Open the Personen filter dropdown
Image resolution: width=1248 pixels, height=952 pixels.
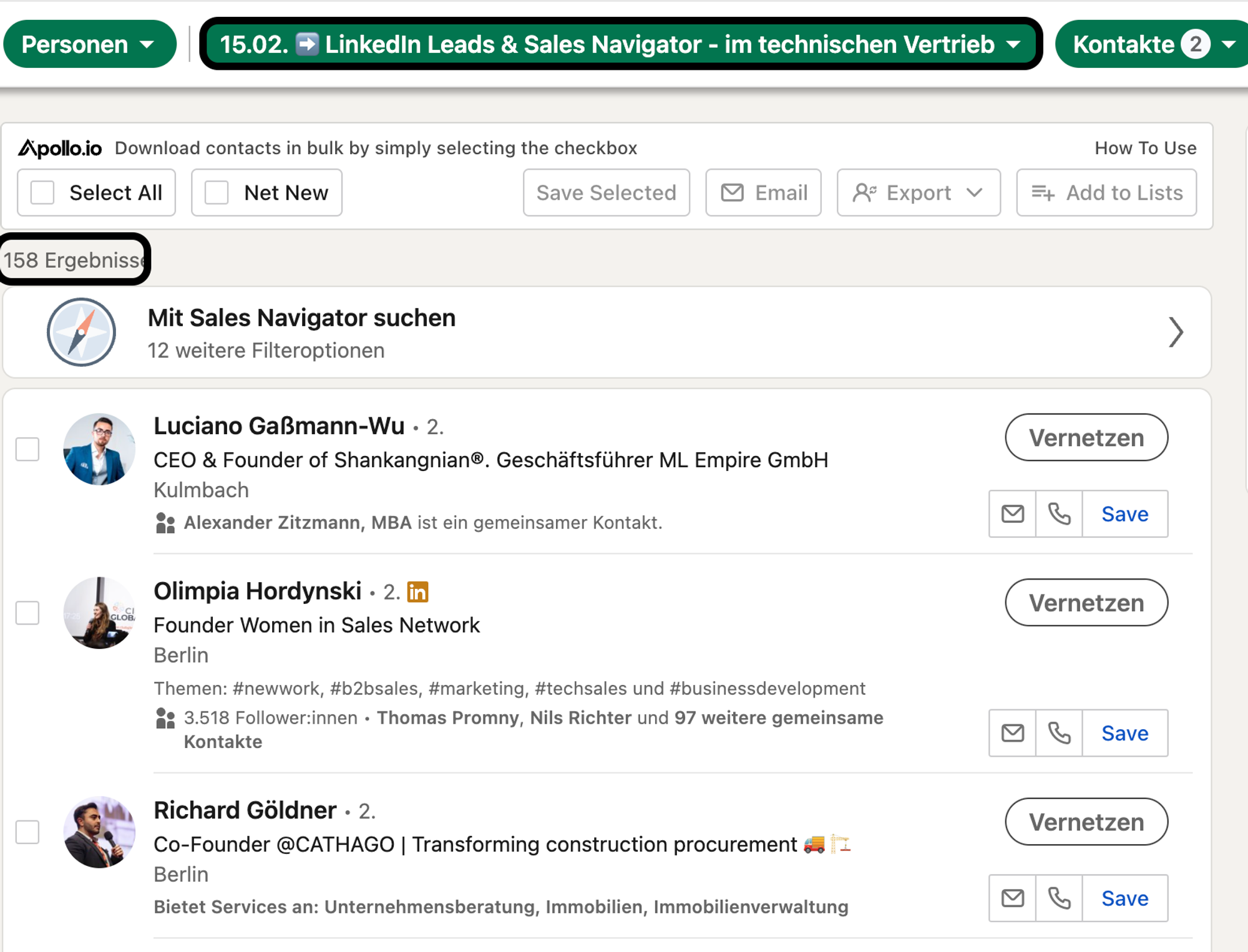click(x=89, y=44)
